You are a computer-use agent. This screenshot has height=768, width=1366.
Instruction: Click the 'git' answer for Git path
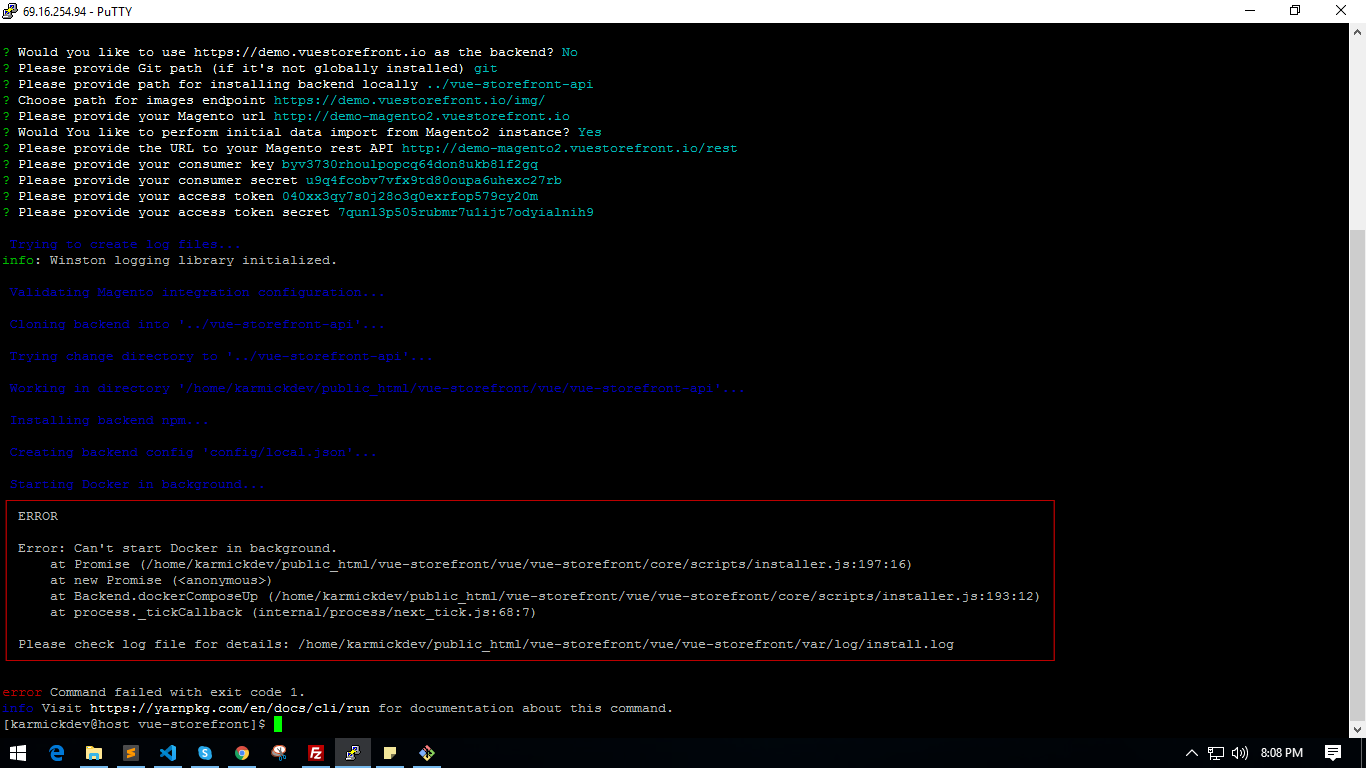tap(486, 68)
